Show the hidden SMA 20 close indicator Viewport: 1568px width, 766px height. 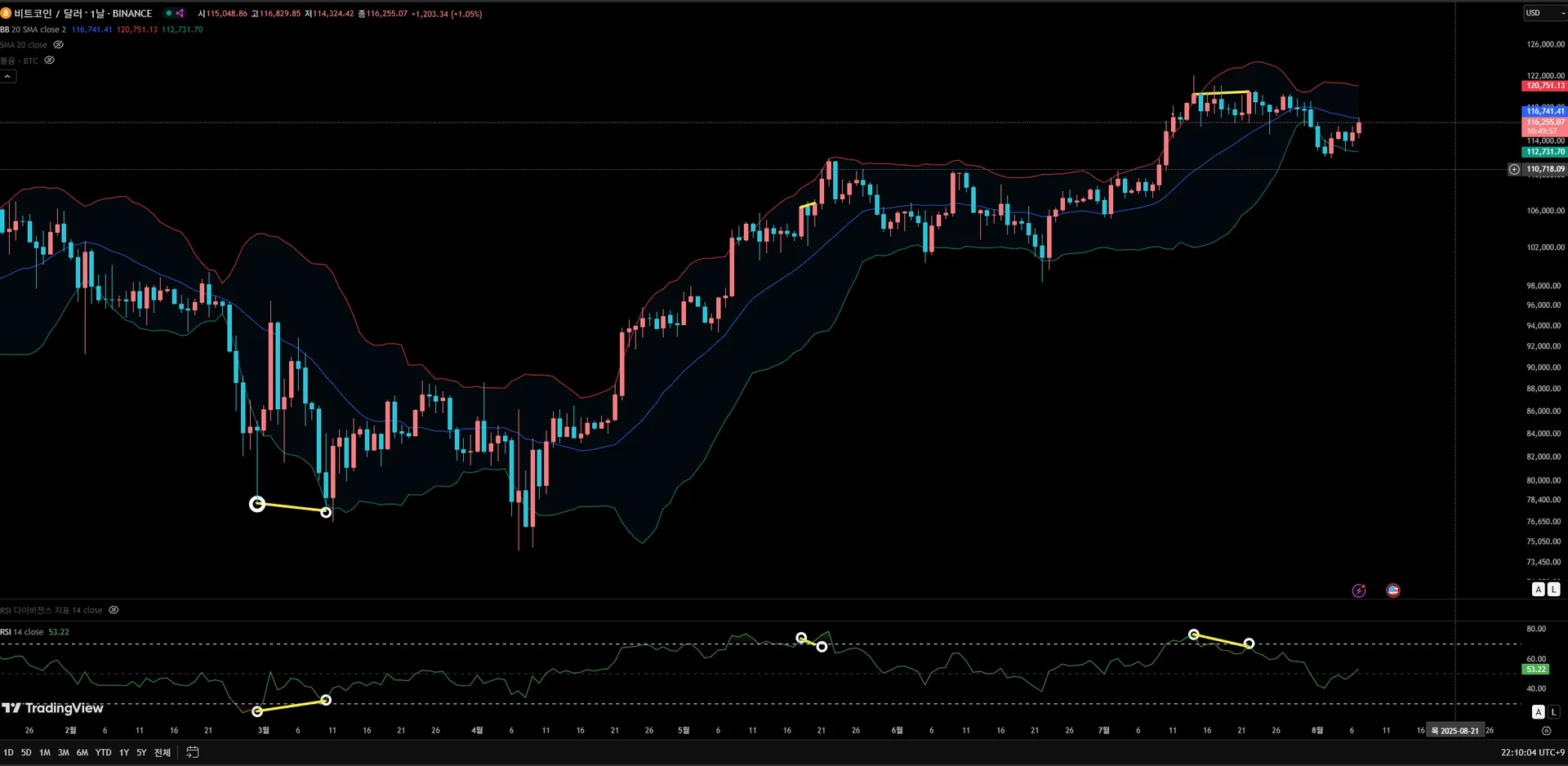point(58,45)
